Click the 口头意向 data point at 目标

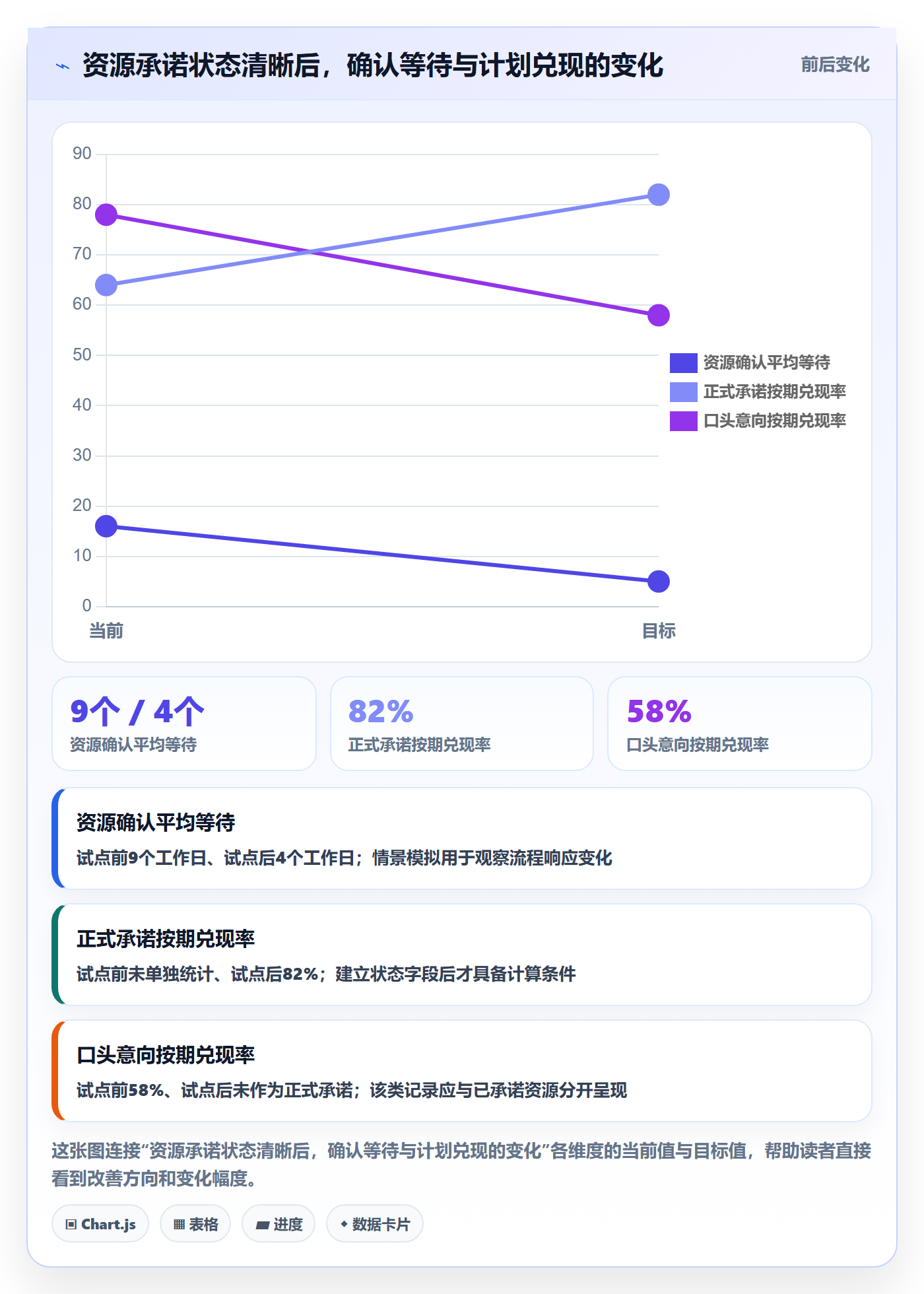659,315
